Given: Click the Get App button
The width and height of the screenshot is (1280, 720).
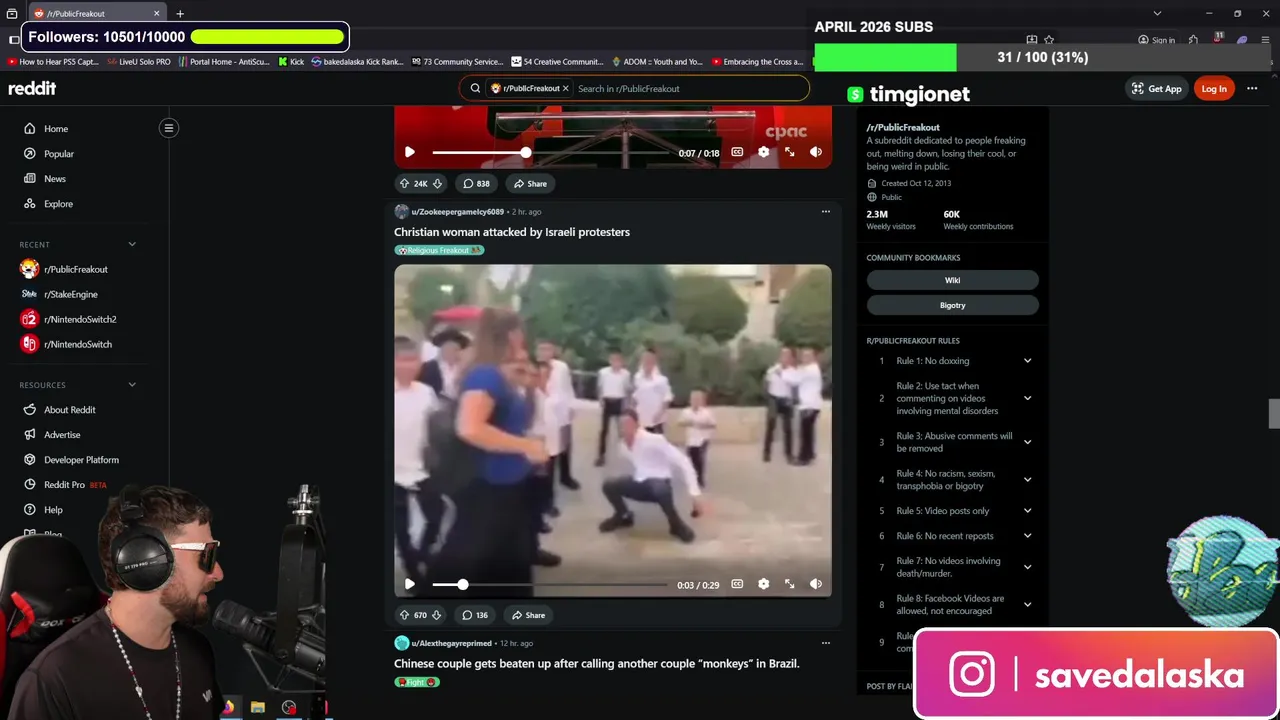Looking at the screenshot, I should click(1156, 89).
